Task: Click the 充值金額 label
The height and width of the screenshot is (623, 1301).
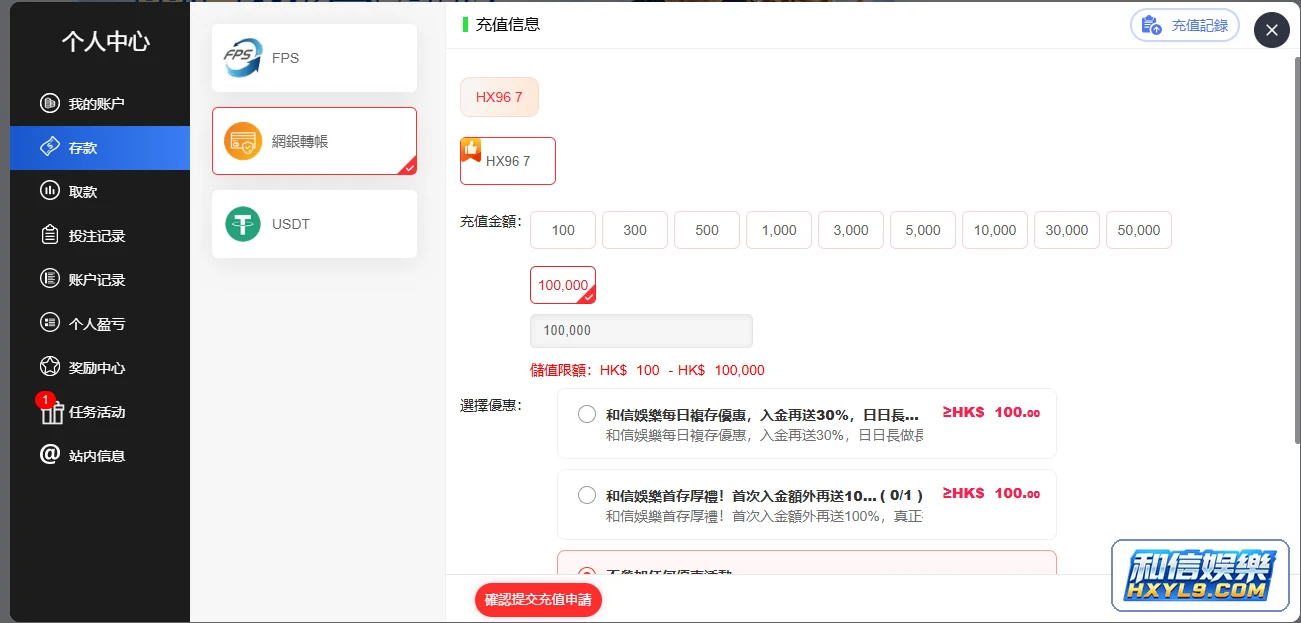Action: pos(491,221)
